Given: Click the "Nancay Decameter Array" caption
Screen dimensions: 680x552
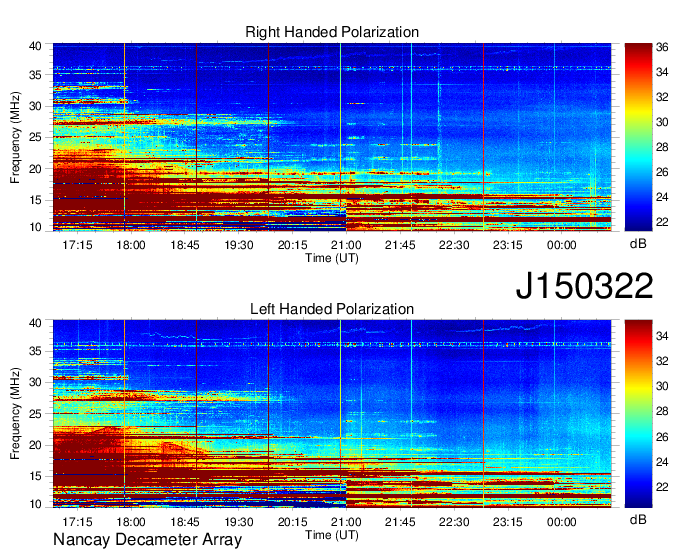Looking at the screenshot, I should 147,539.
